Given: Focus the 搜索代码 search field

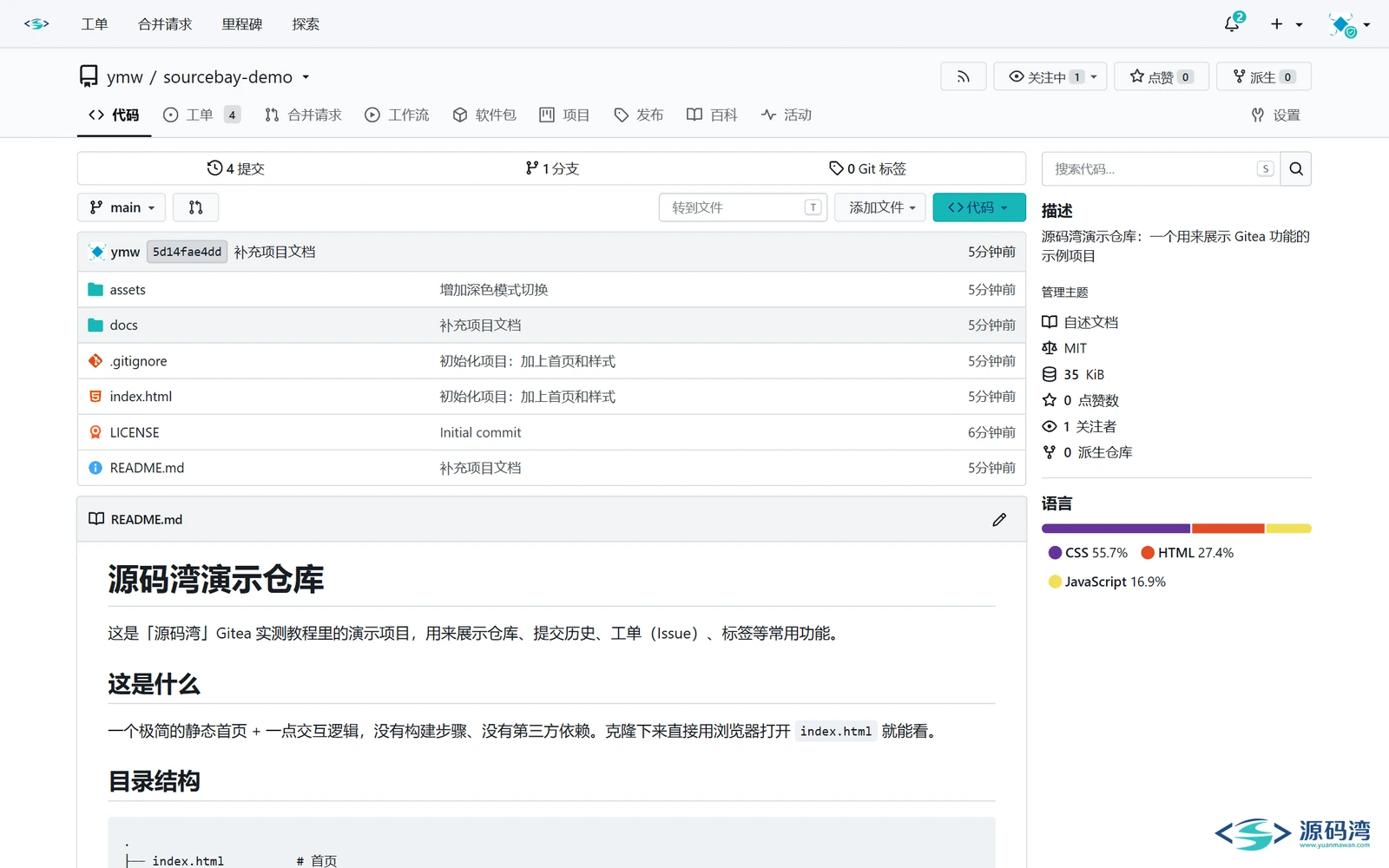Looking at the screenshot, I should point(1162,169).
